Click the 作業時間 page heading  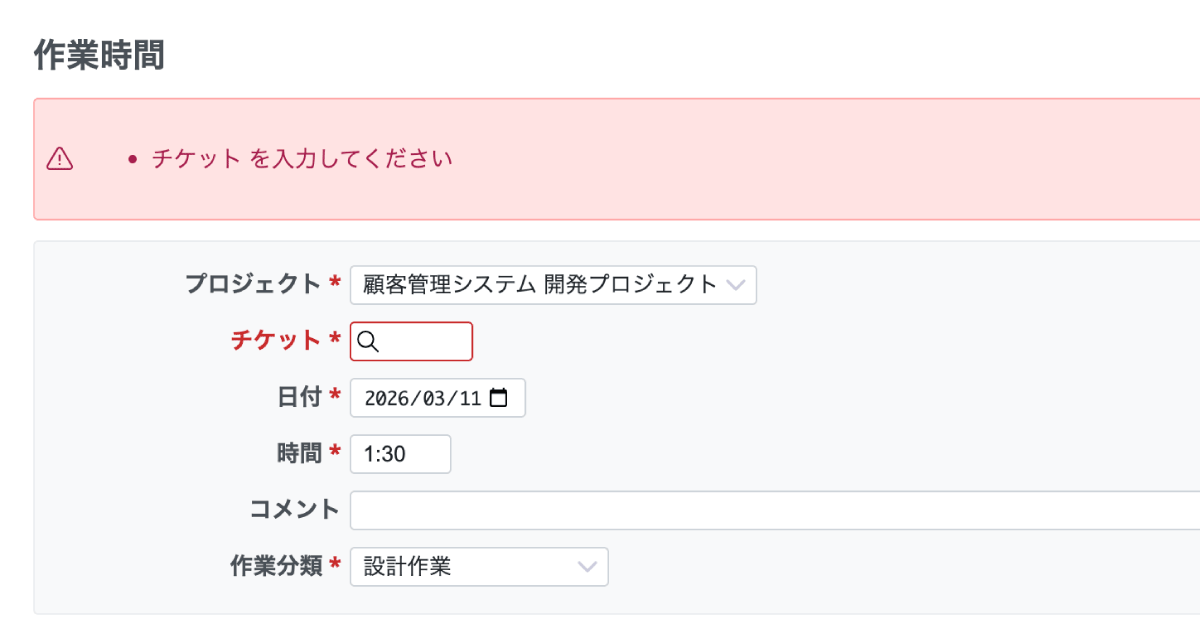coord(99,55)
